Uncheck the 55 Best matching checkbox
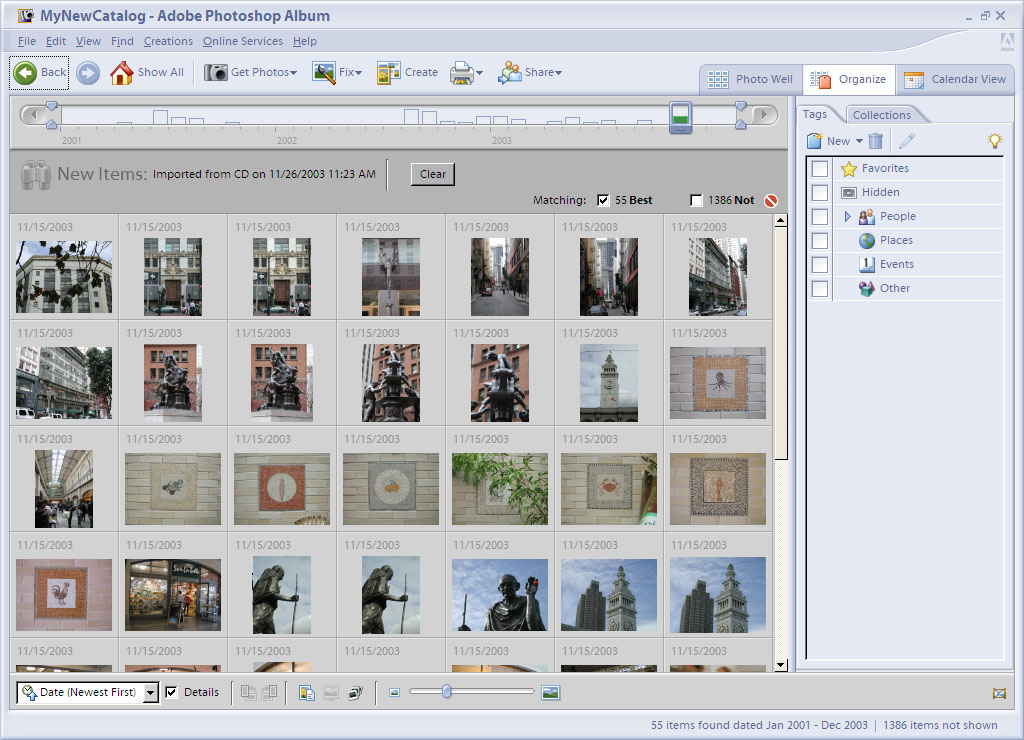 [603, 201]
